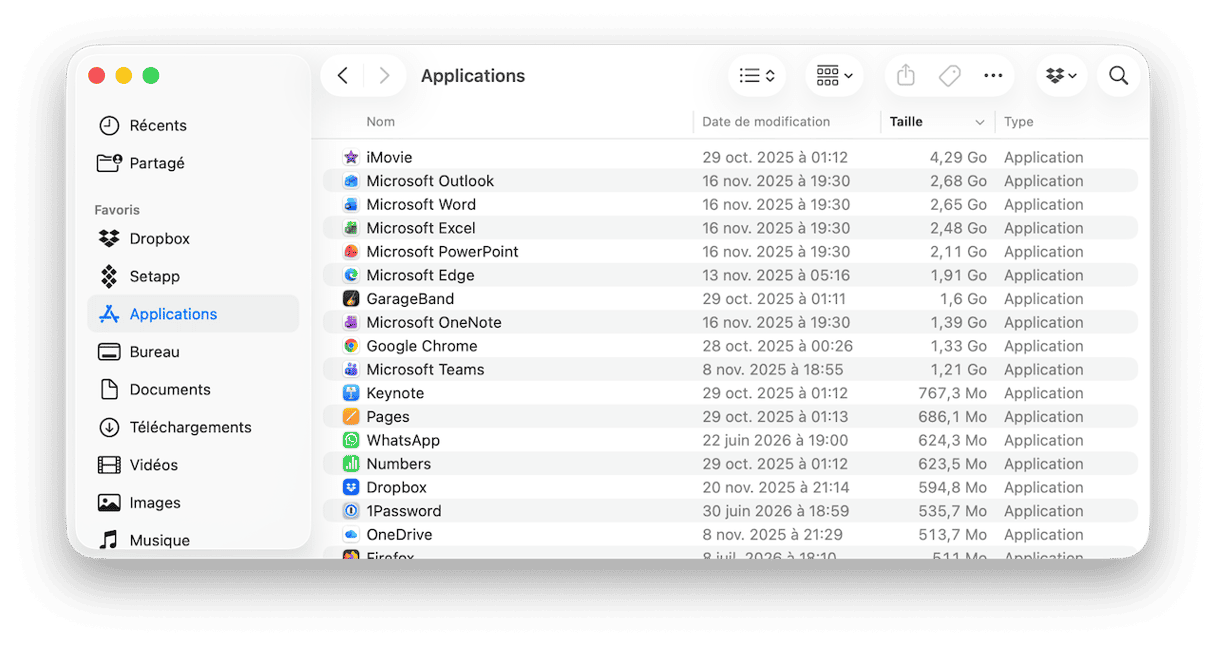Select the Microsoft Teams name text
The image size is (1216, 646).
425,369
